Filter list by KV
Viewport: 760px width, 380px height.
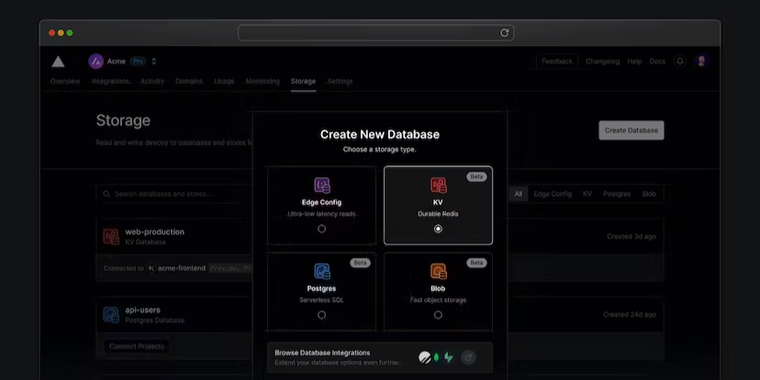pyautogui.click(x=587, y=194)
